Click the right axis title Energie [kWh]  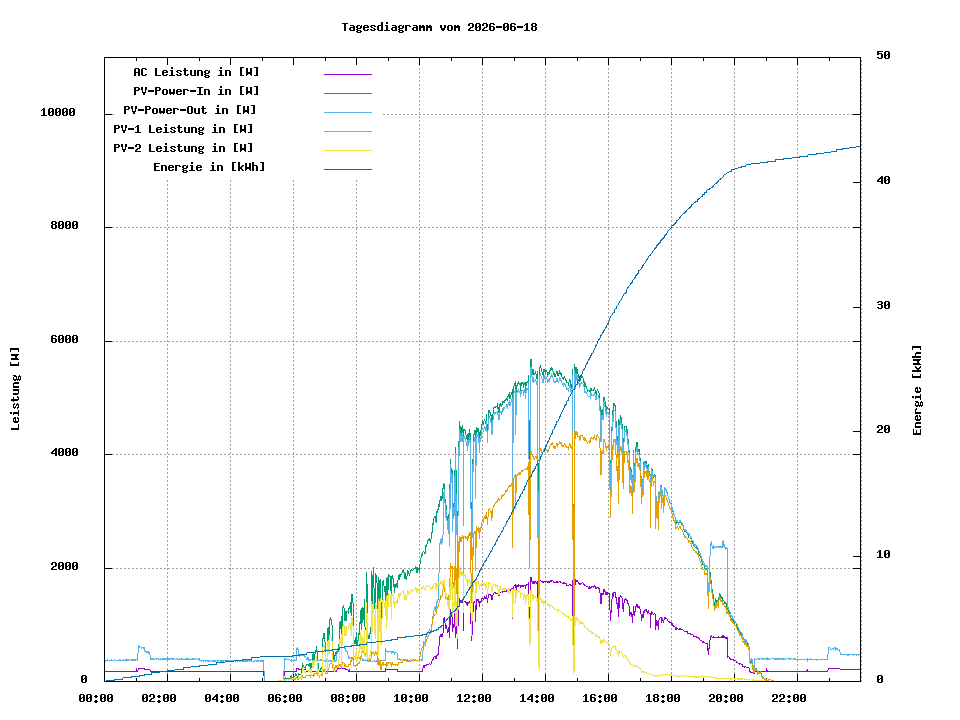click(917, 390)
